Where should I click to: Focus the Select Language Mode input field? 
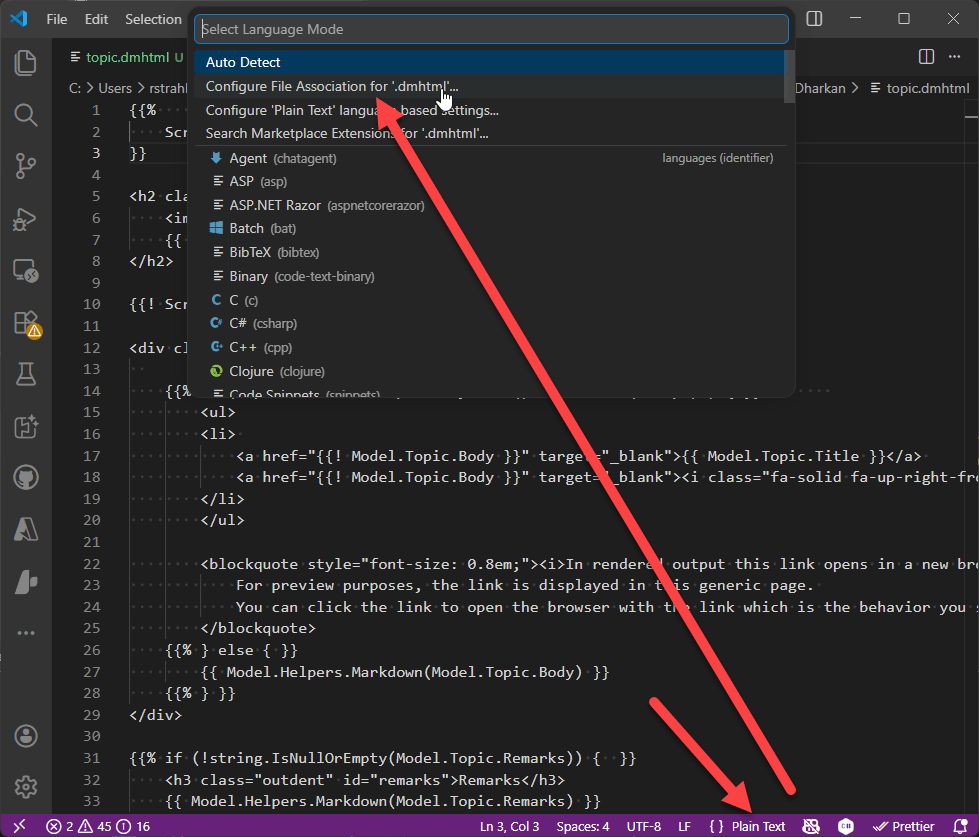(491, 29)
